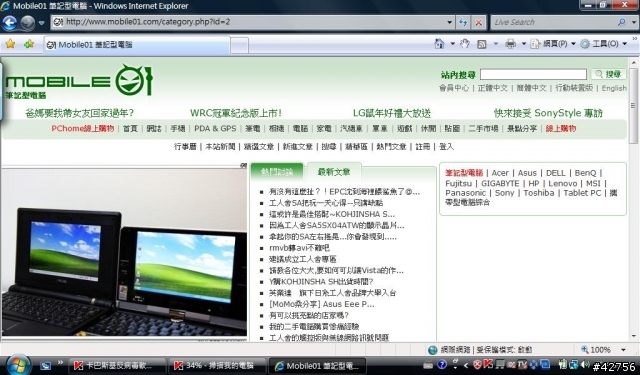Open the PDA & GPS navigation item
640x375 pixels.
point(215,129)
